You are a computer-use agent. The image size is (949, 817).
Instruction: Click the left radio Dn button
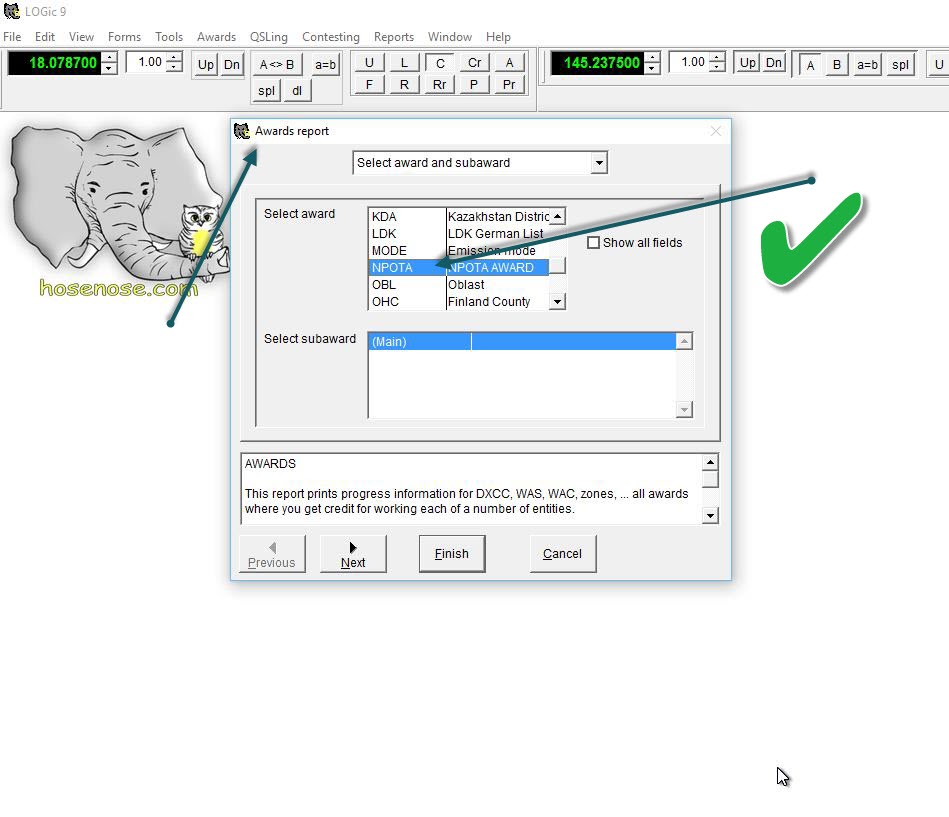click(x=232, y=64)
